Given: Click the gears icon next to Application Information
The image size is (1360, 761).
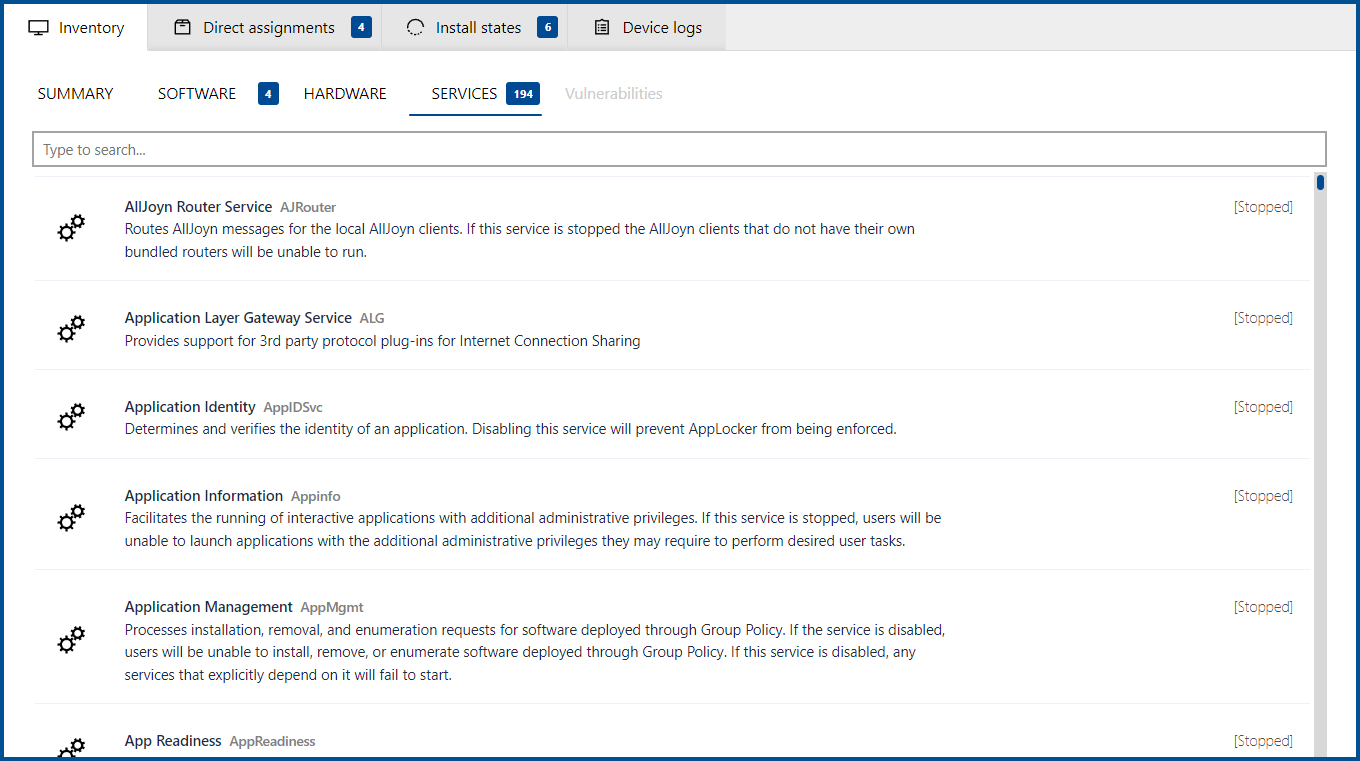Looking at the screenshot, I should click(71, 518).
